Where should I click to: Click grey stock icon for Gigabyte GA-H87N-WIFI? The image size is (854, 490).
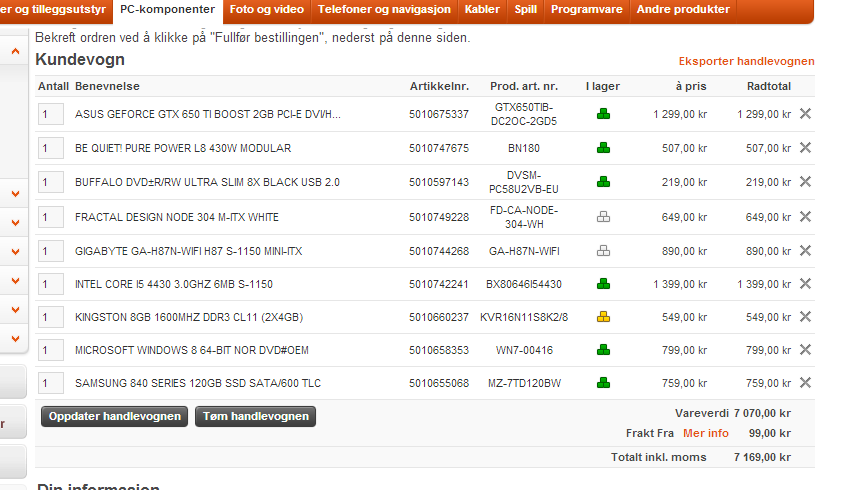[x=603, y=251]
